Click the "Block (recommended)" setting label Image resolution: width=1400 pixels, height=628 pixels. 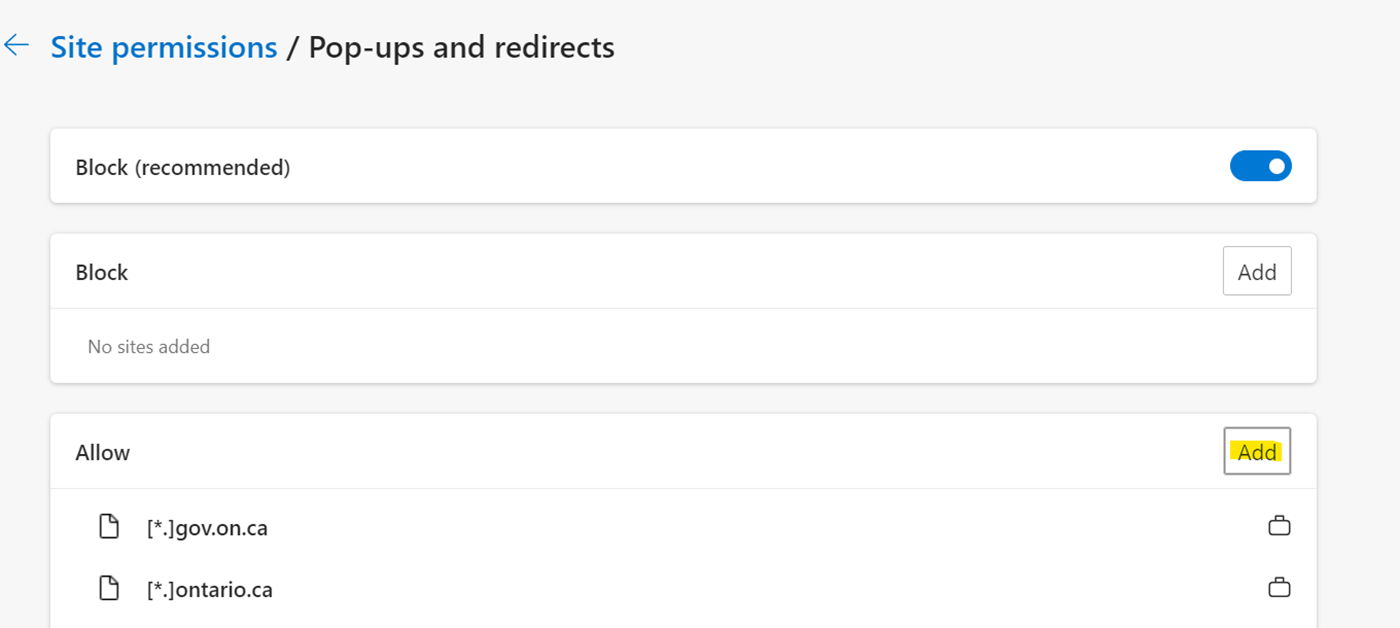coord(183,167)
